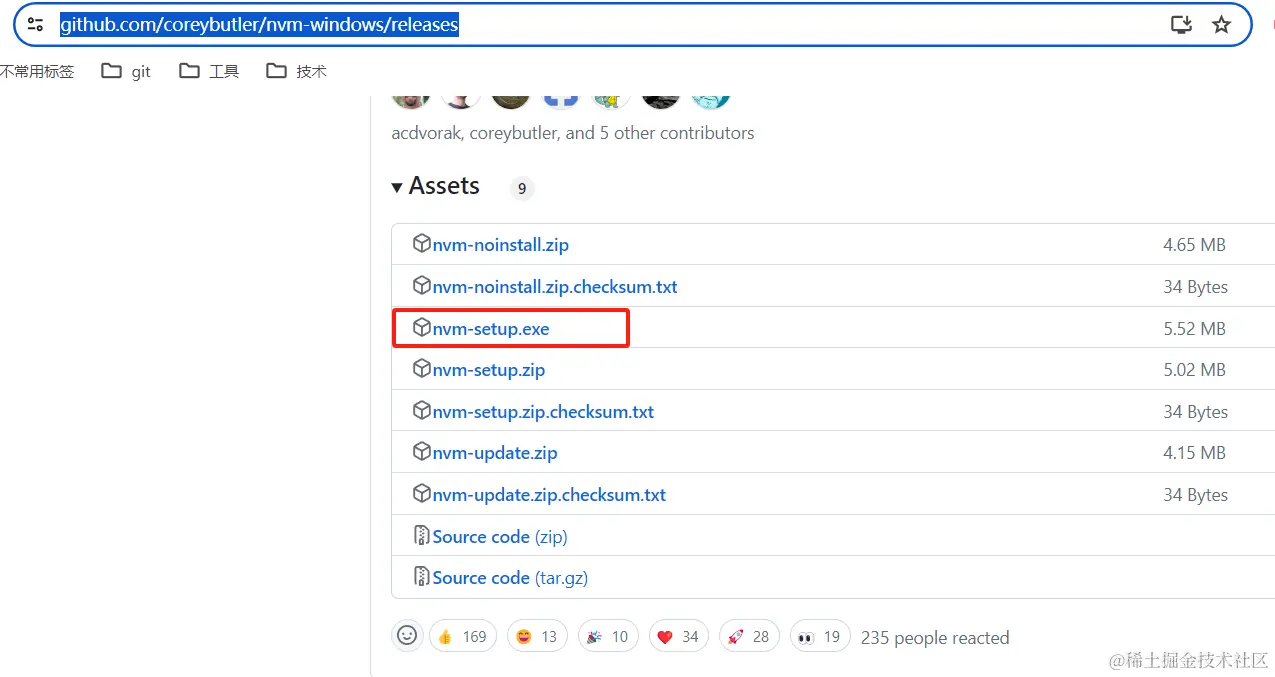Click the zip file icon beside Source code (zip)
The height and width of the screenshot is (677, 1275).
point(422,536)
